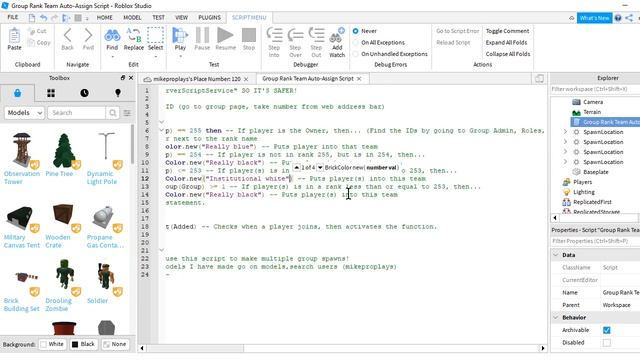Toggle the Archivable checkbox
Image resolution: width=640 pixels, height=360 pixels.
607,330
